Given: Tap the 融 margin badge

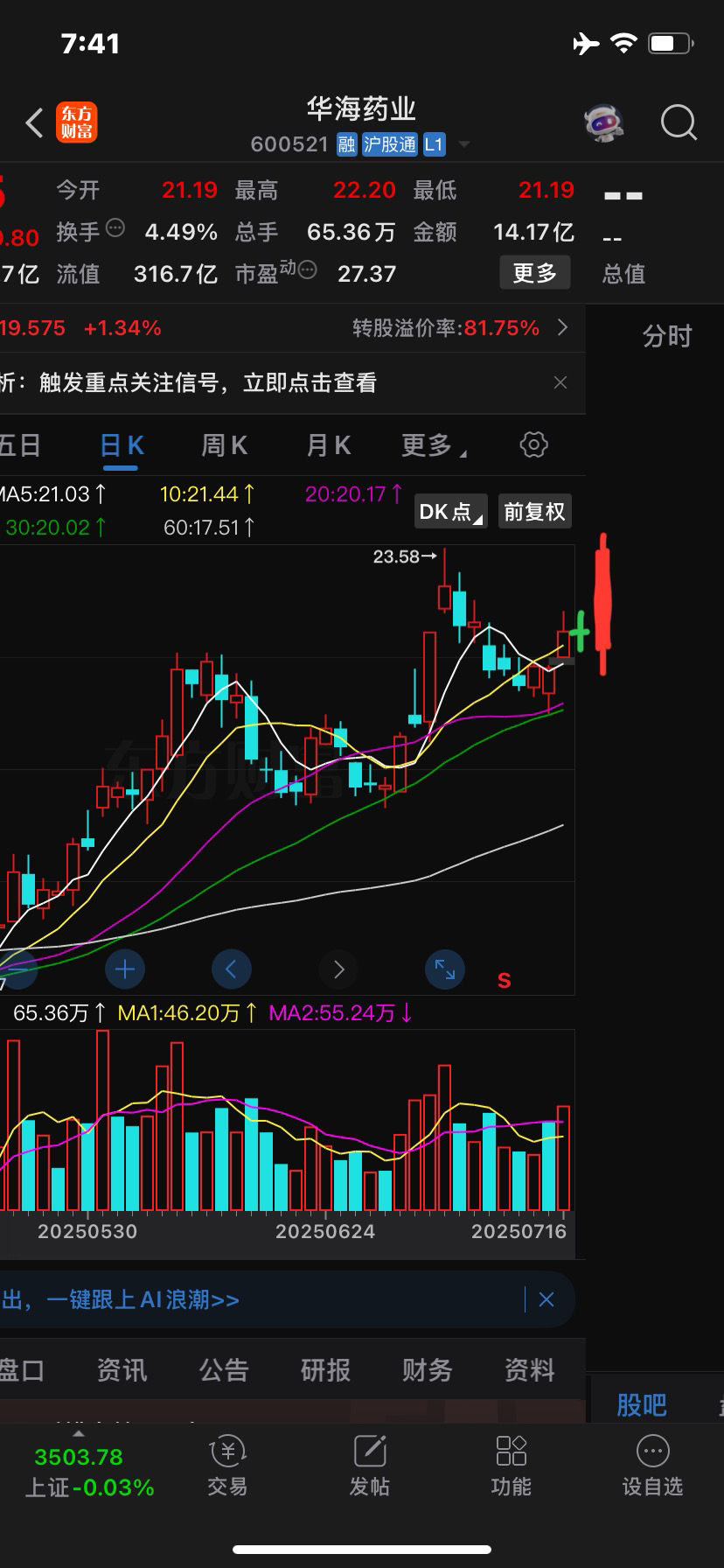Looking at the screenshot, I should (346, 144).
